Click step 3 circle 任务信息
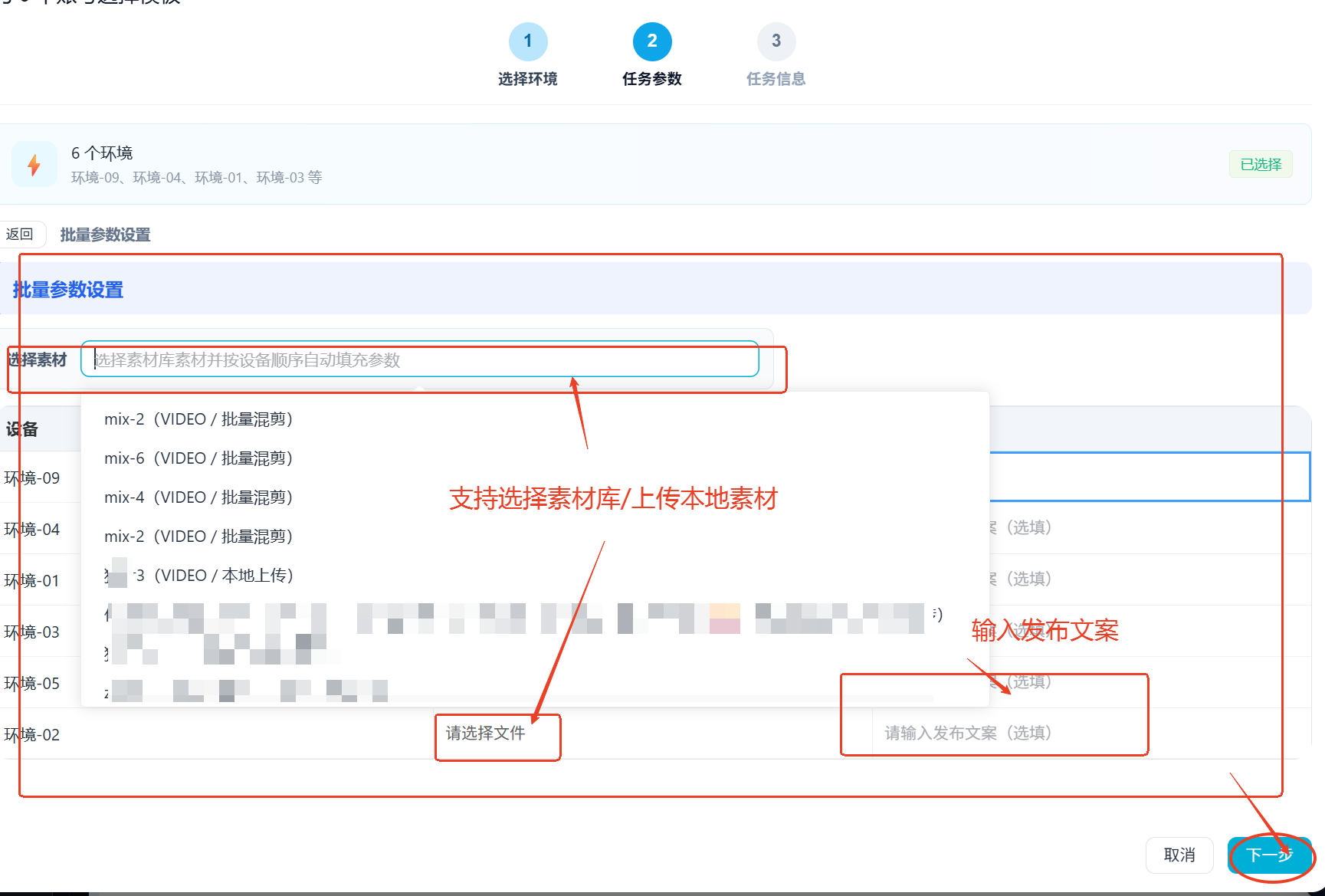The width and height of the screenshot is (1325, 896). [776, 41]
